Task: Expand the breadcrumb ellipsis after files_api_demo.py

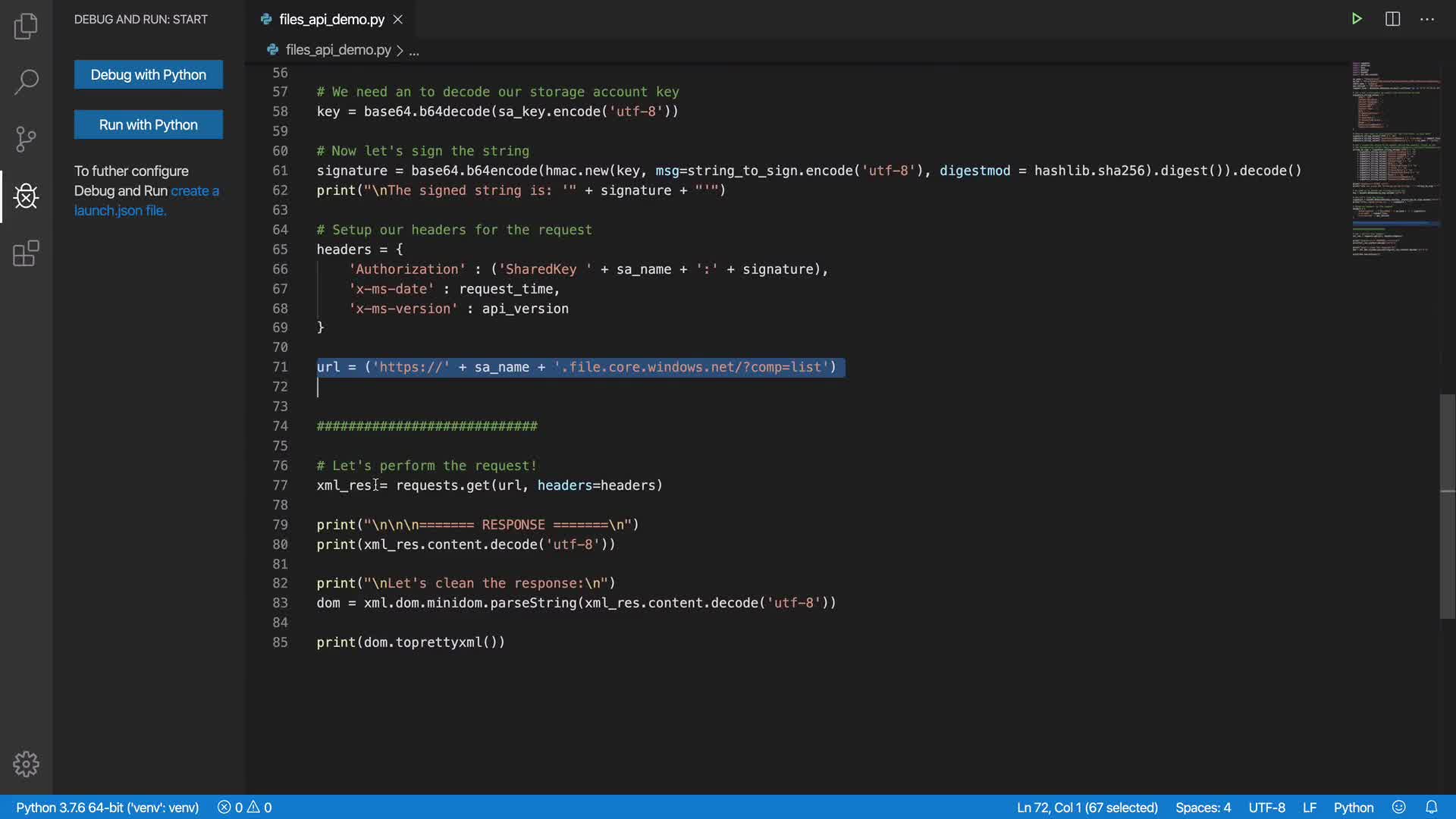Action: pos(414,51)
